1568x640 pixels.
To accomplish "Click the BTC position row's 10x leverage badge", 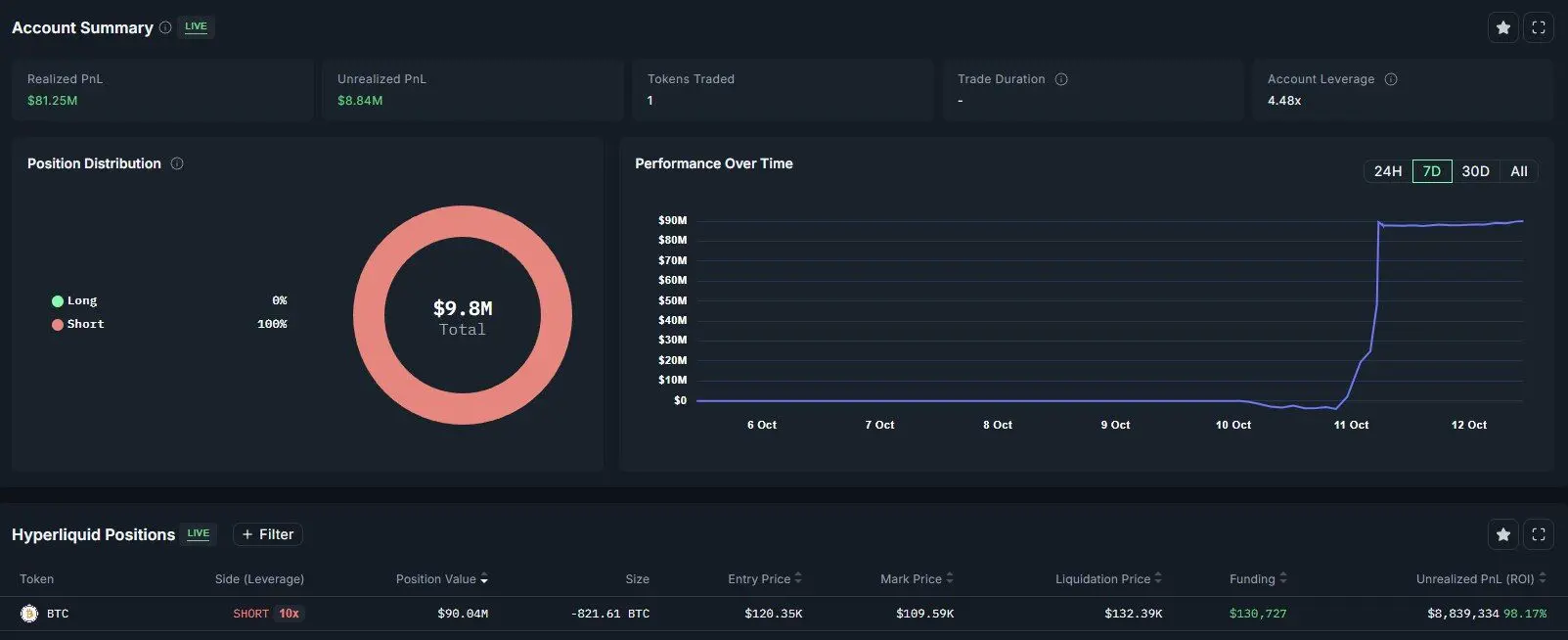I will (x=289, y=614).
